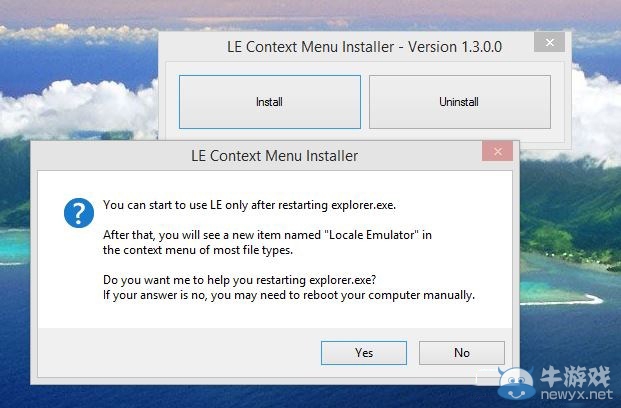Click the blue question mark icon
Viewport: 621px width, 408px height.
point(79,213)
